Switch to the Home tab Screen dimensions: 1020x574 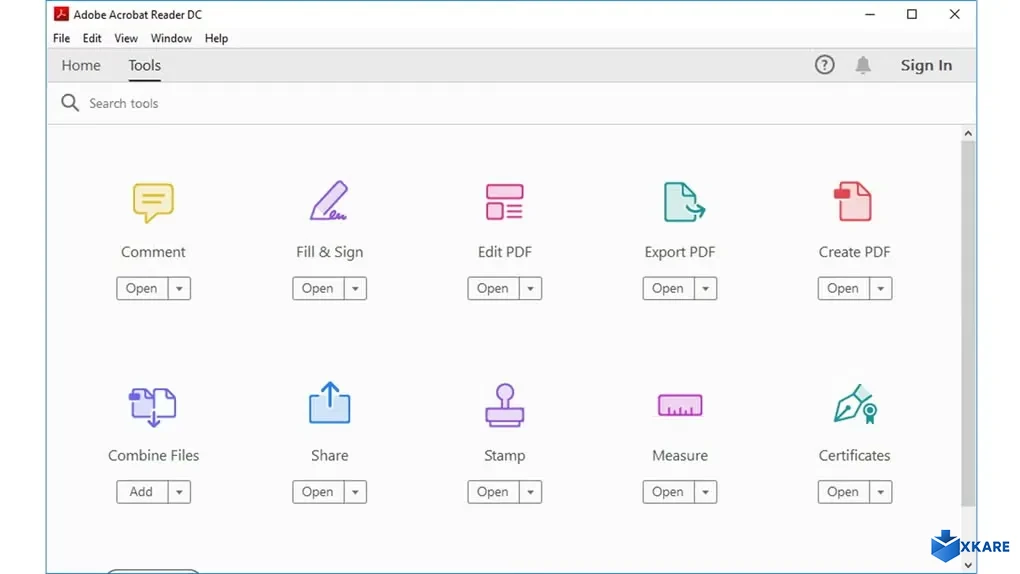pos(81,65)
